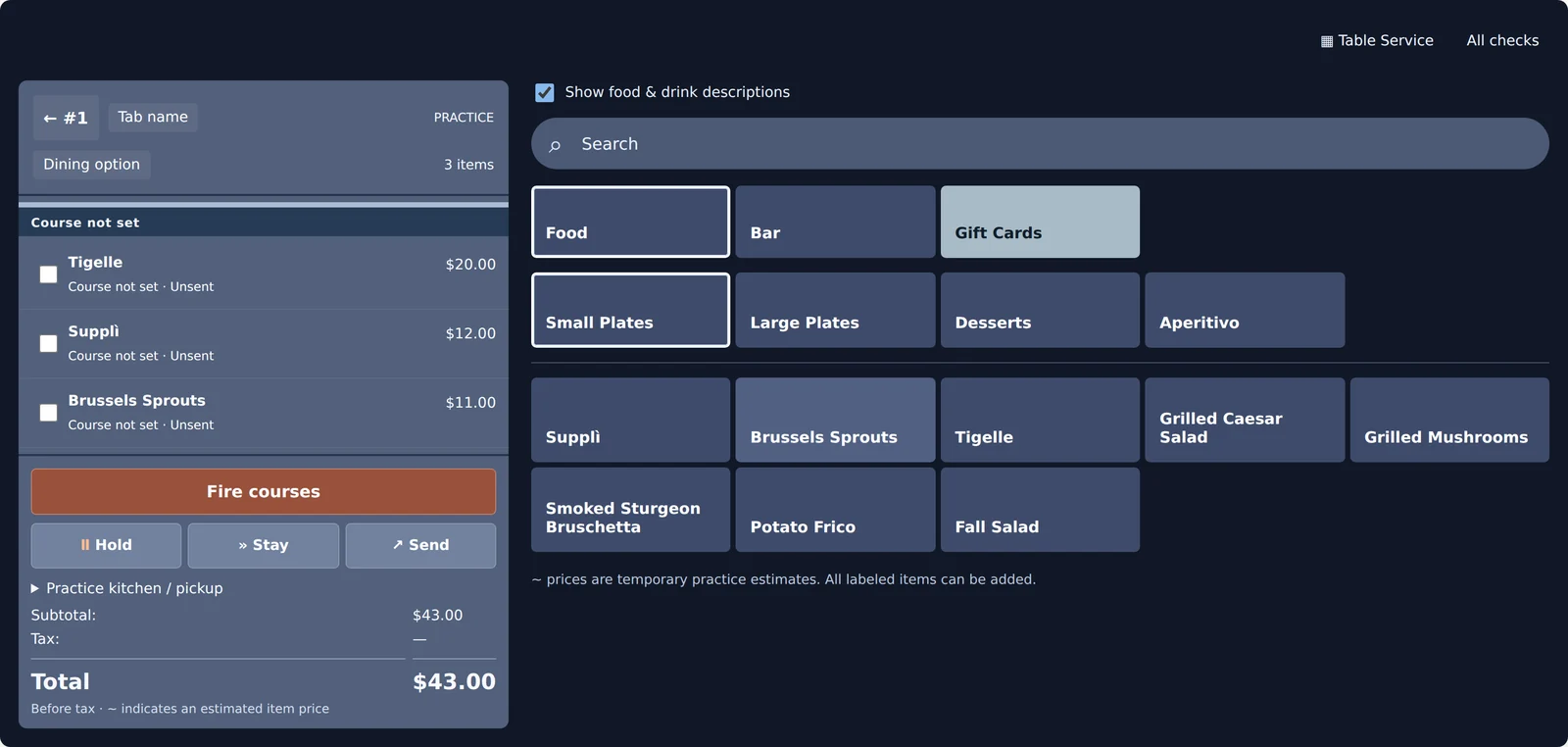Hold the order with the pause button
Viewport: 1568px width, 747px height.
(106, 545)
